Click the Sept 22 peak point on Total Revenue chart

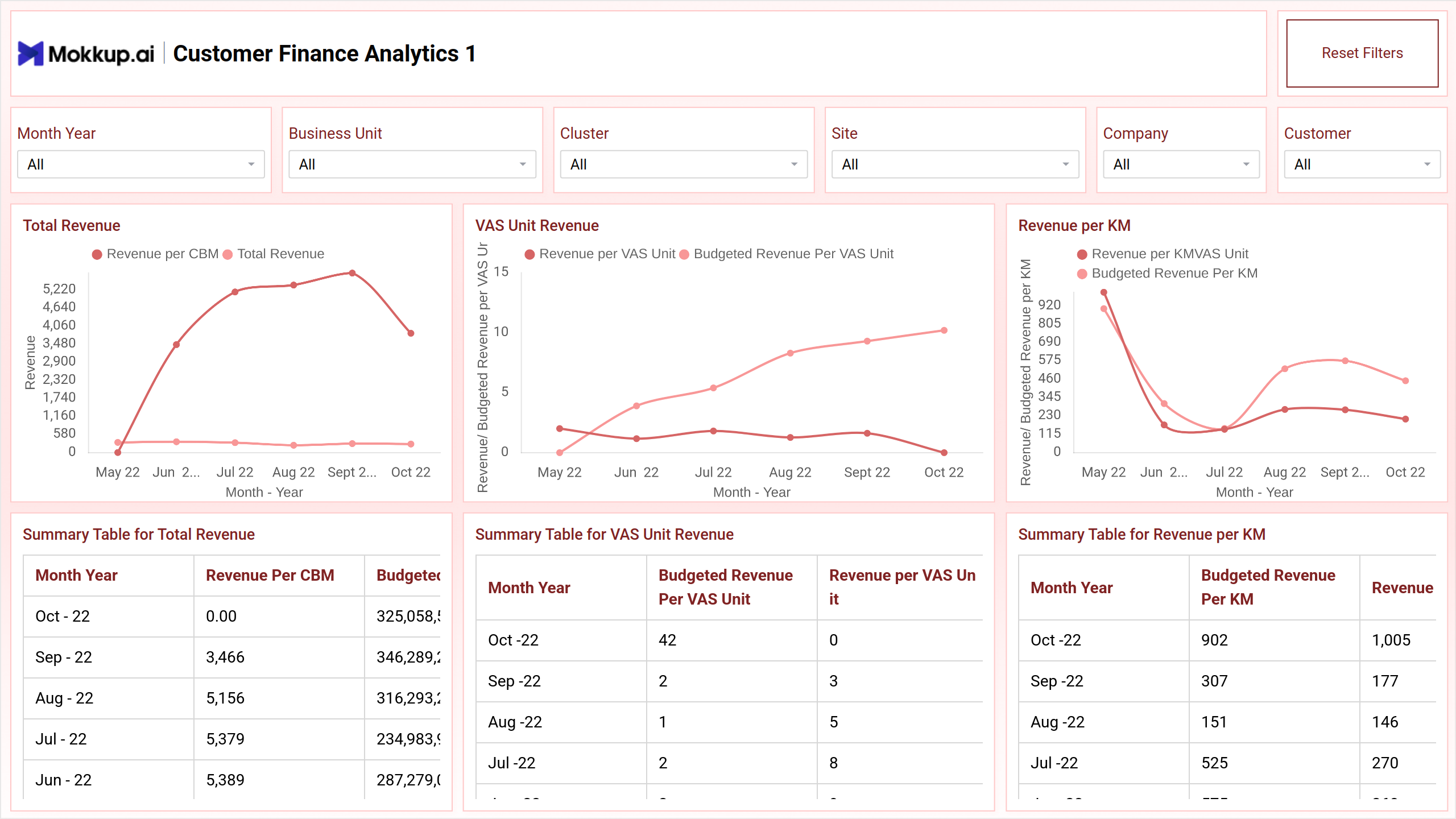coord(353,273)
